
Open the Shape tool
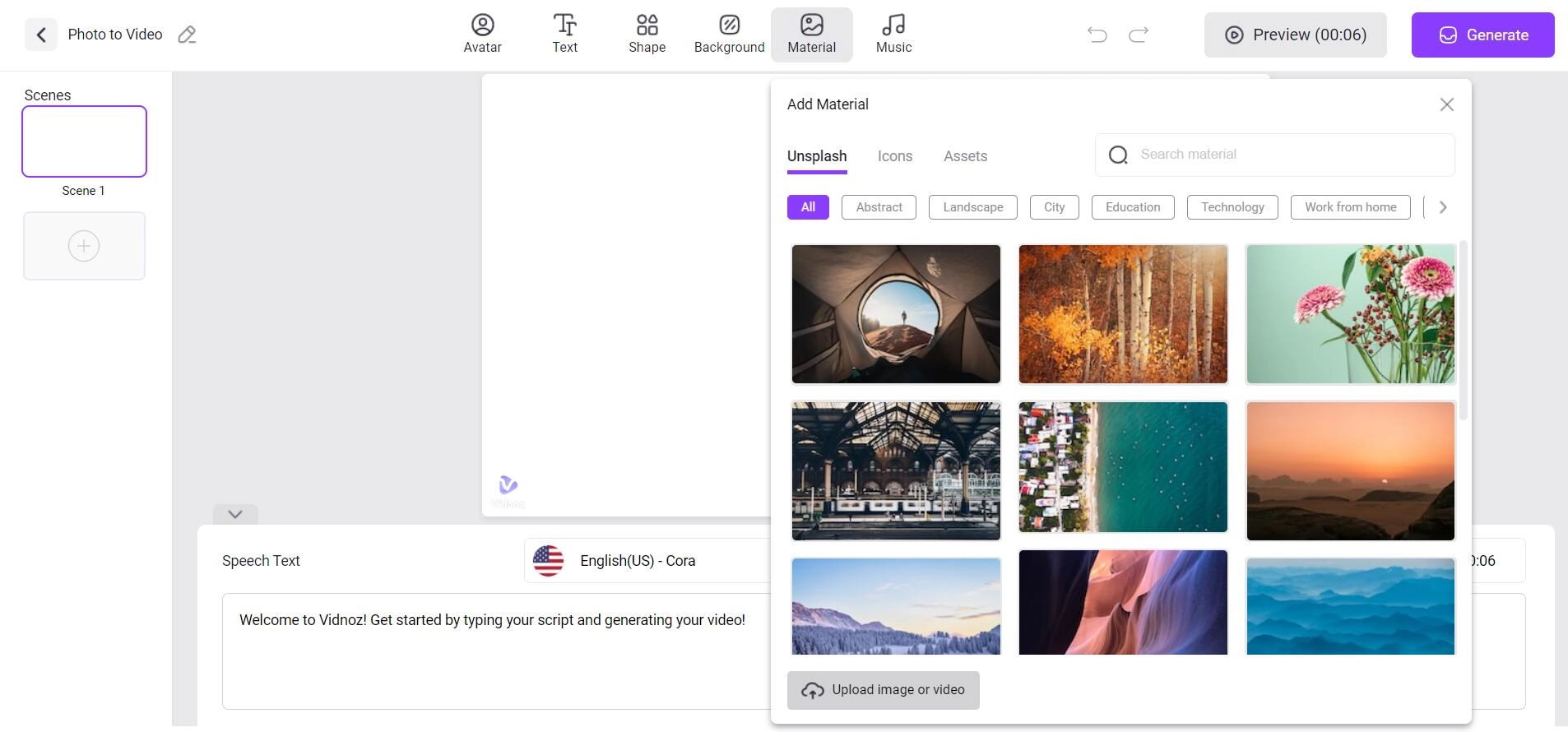[x=647, y=35]
